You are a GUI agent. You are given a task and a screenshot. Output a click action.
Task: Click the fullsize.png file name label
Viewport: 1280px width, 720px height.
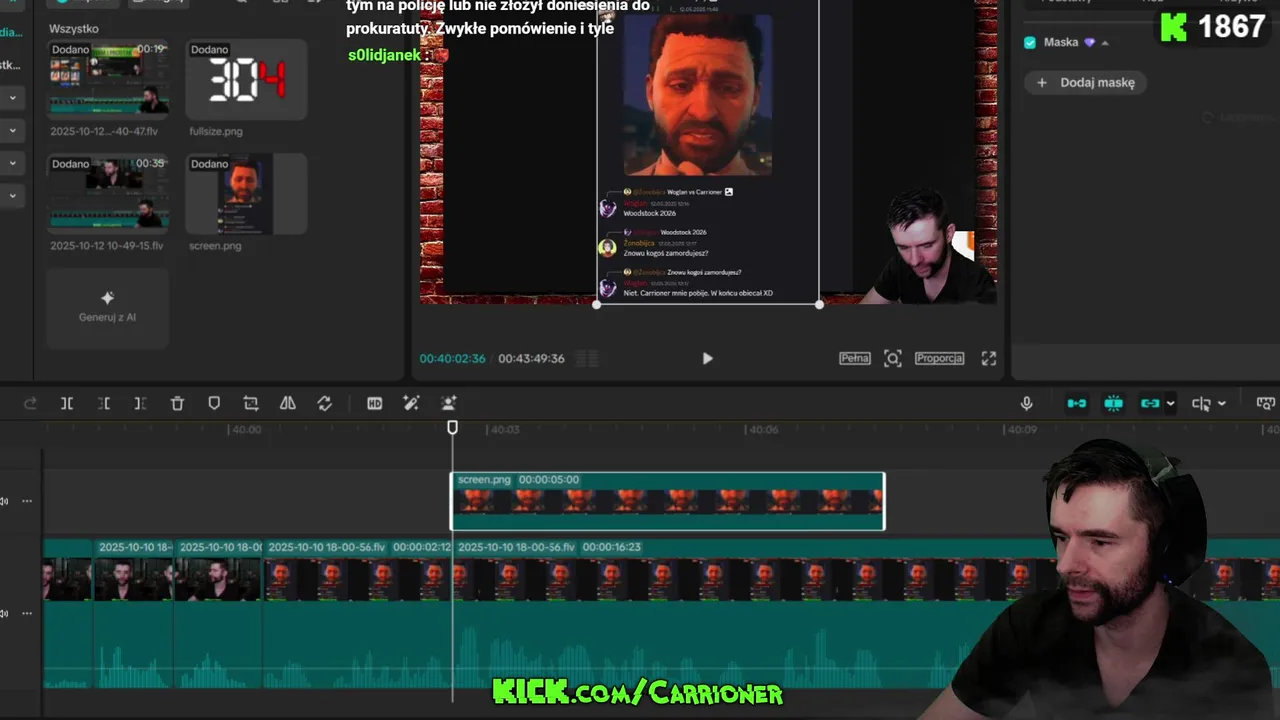click(216, 131)
